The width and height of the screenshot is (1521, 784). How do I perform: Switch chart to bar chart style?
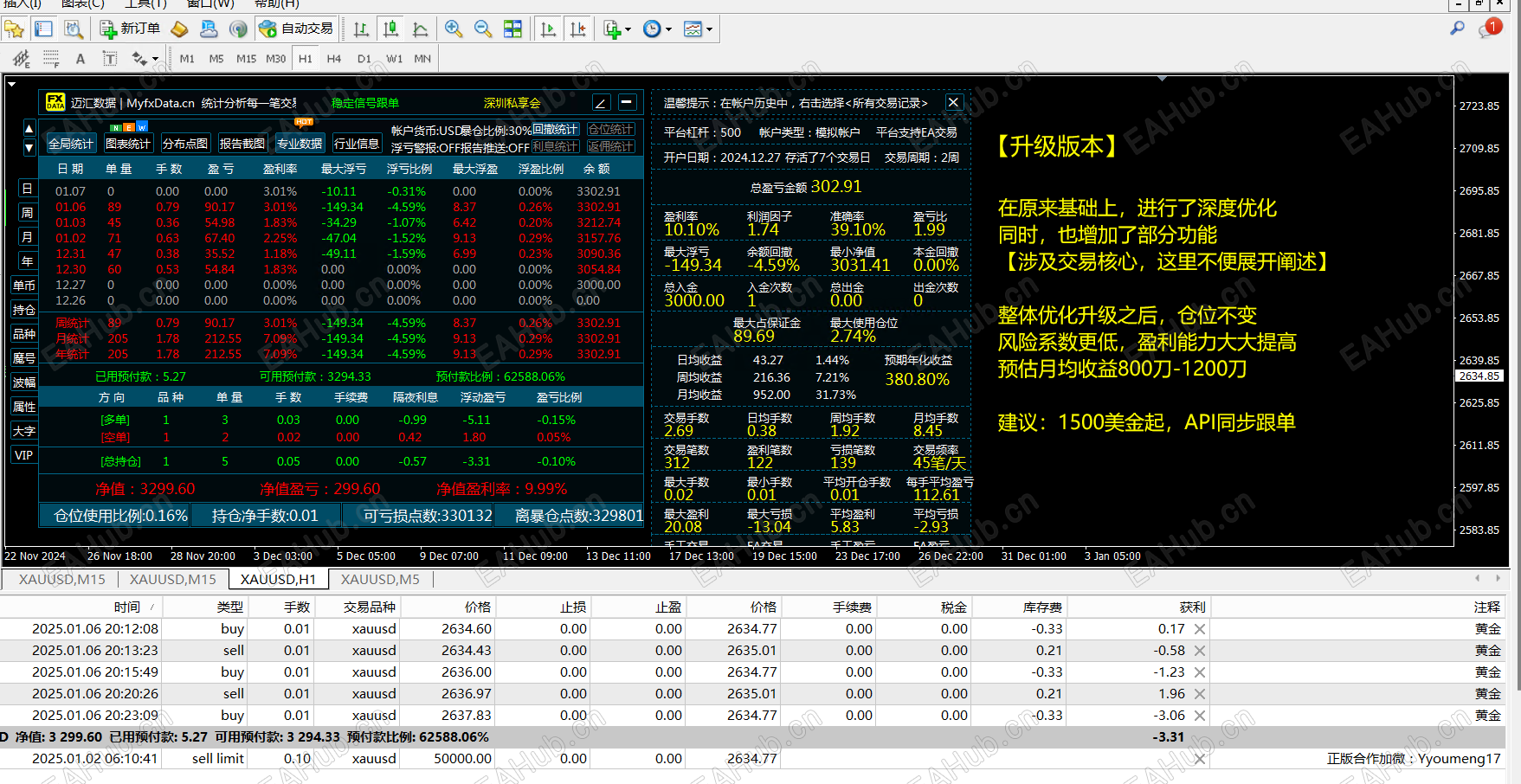point(361,29)
